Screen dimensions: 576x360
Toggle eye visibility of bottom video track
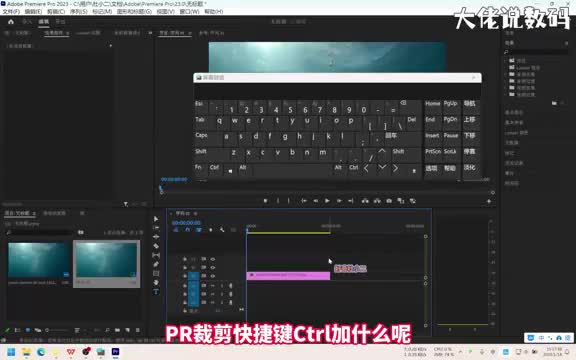212,276
